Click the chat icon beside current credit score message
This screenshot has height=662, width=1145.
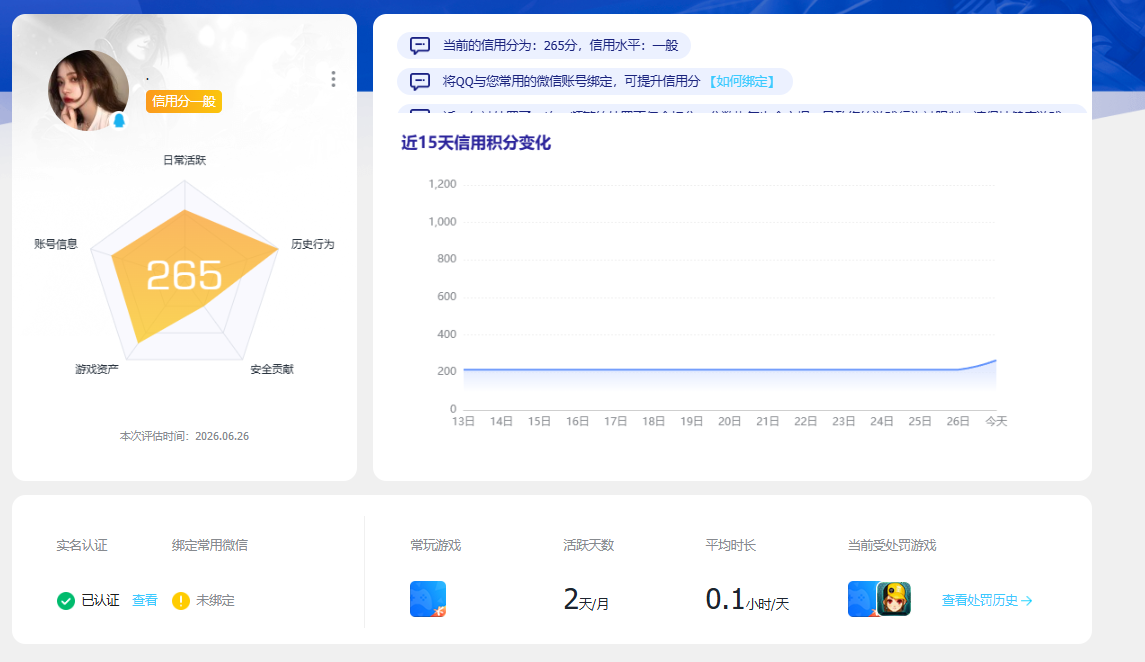[x=420, y=46]
